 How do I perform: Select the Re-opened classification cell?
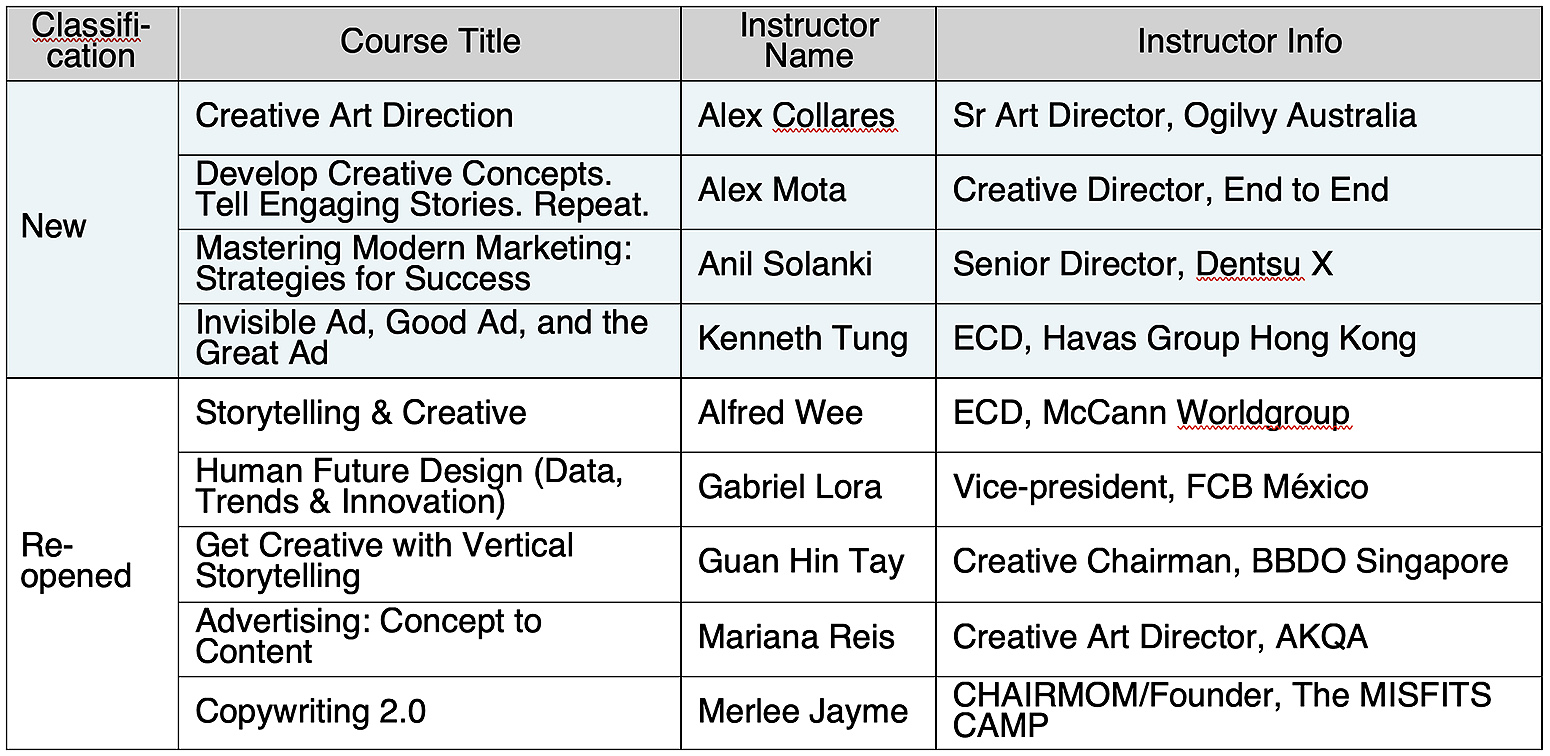click(x=92, y=564)
